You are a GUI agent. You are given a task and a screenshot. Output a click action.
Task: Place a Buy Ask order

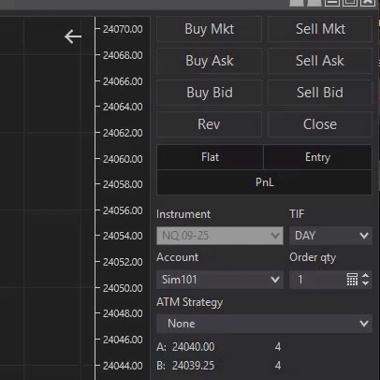pos(209,61)
